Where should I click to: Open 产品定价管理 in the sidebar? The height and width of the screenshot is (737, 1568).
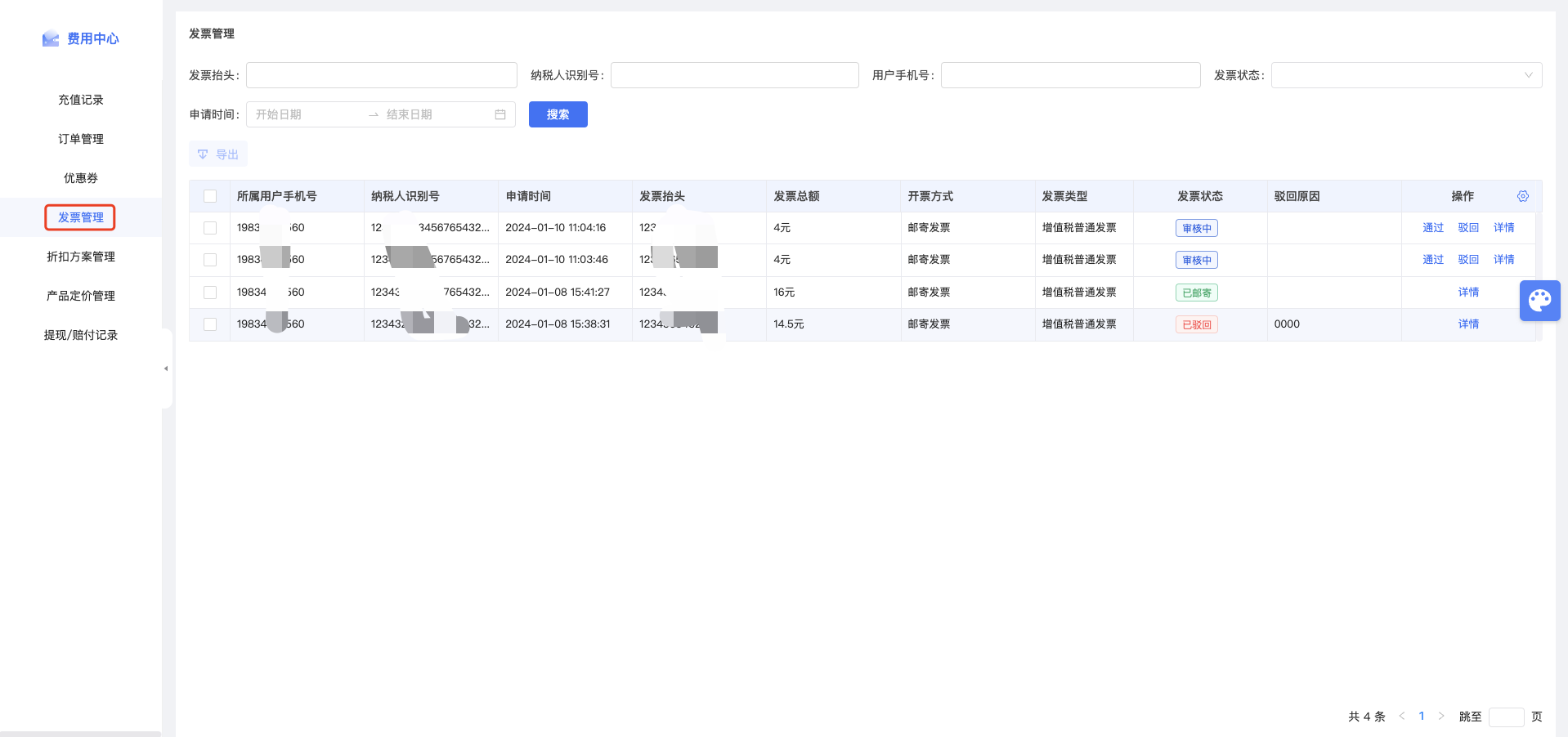(81, 296)
